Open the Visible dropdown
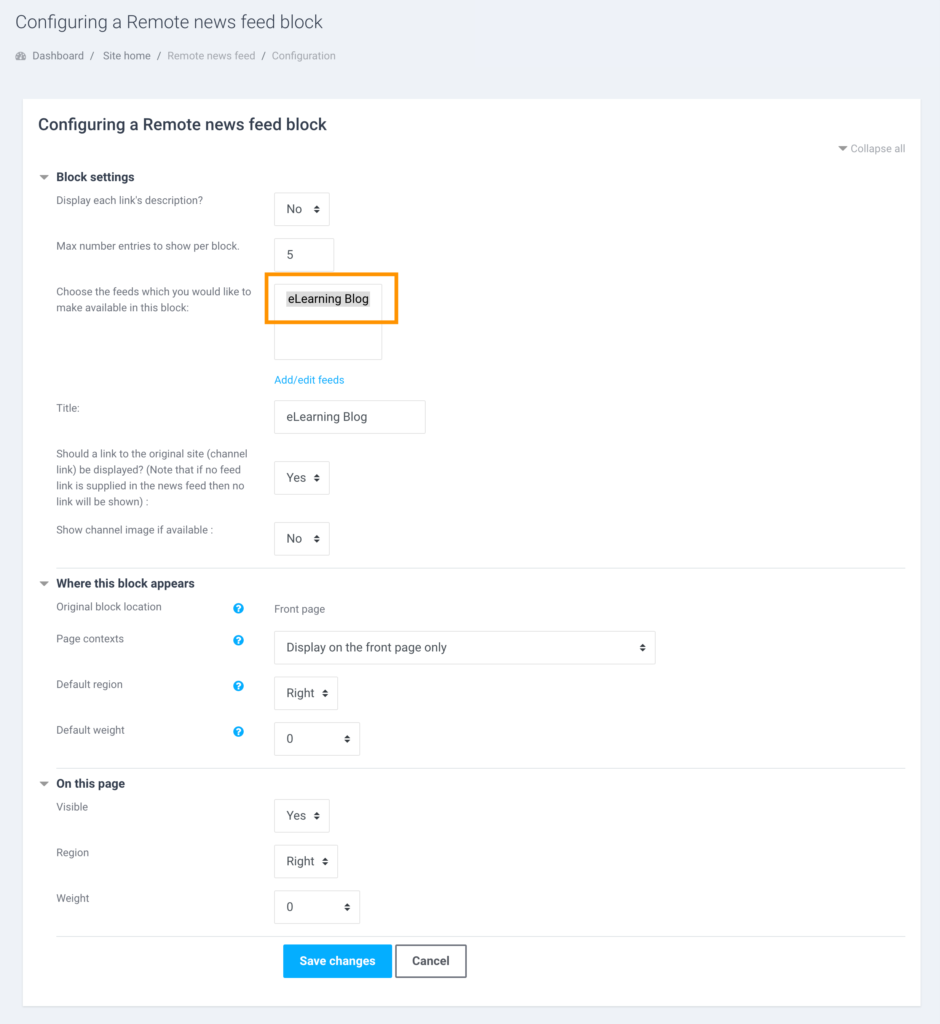The height and width of the screenshot is (1024, 940). point(301,815)
